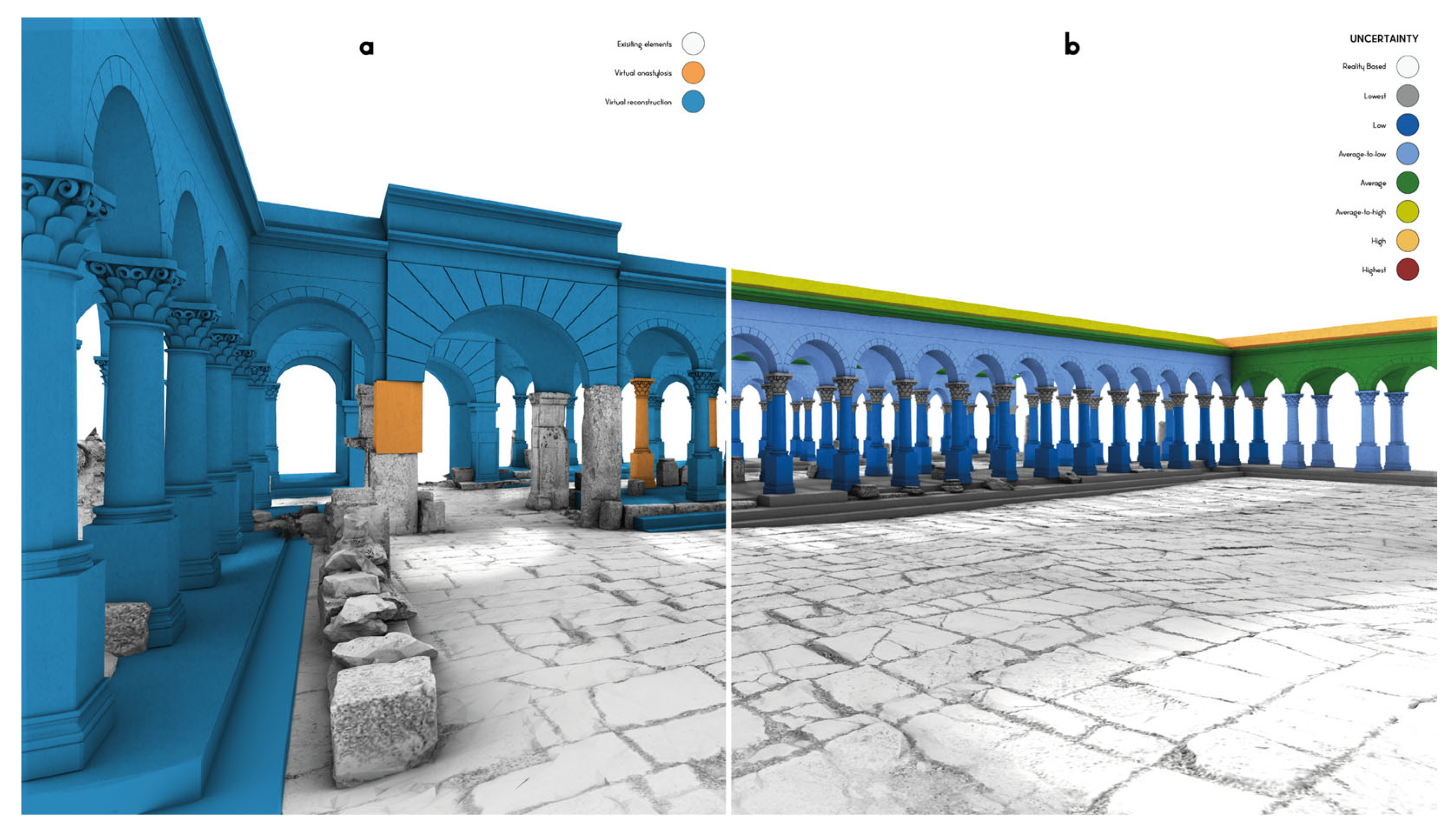Click the light blue Average-to-low swatch
This screenshot has width=1456, height=829.
pos(1407,154)
